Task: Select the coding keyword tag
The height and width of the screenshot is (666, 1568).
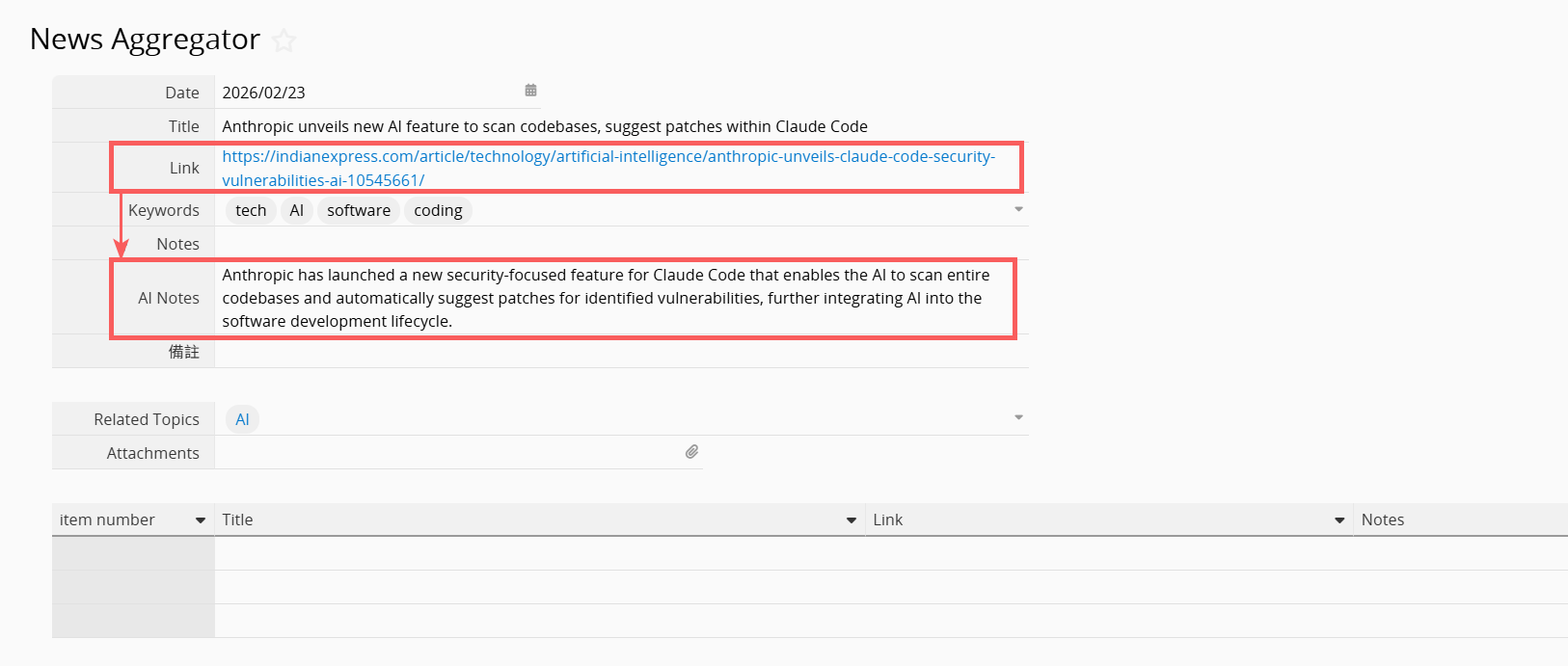Action: pyautogui.click(x=438, y=210)
